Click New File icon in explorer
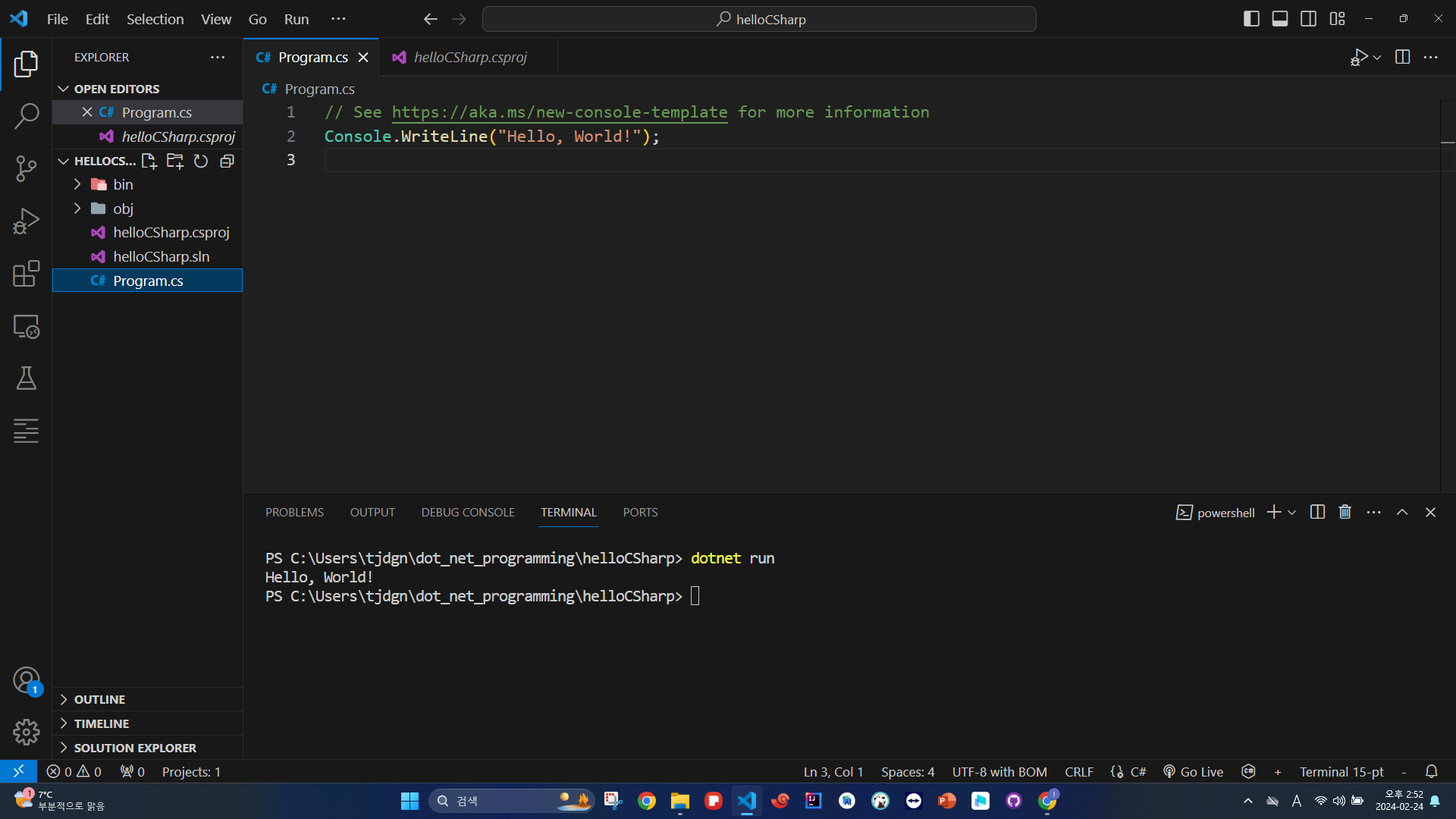1456x819 pixels. pos(149,161)
